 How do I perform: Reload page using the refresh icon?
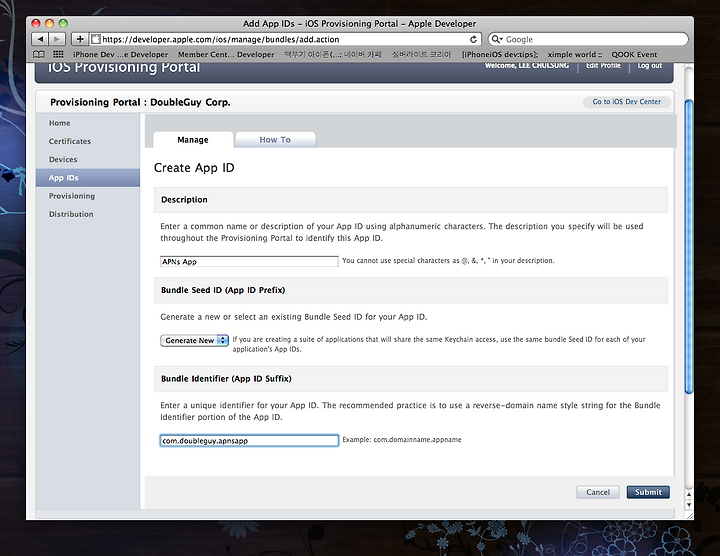coord(473,39)
